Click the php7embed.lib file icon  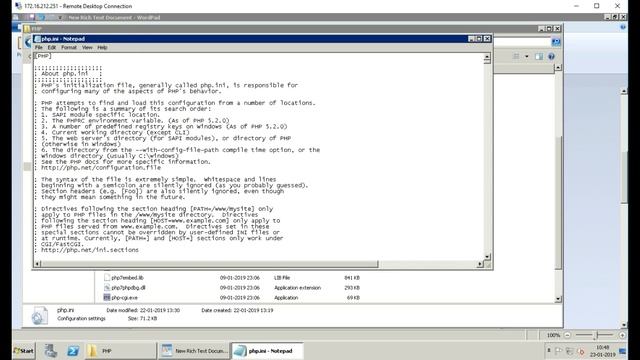pos(107,278)
